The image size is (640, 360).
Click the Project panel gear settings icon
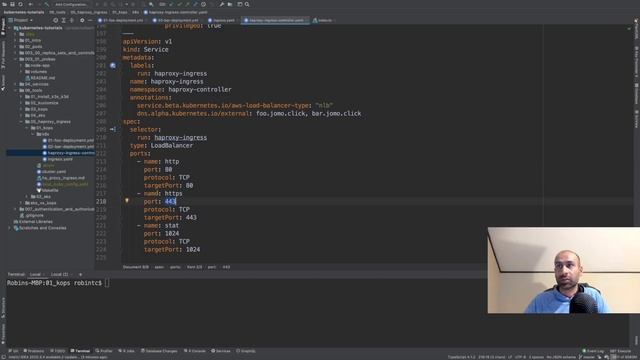click(x=82, y=20)
